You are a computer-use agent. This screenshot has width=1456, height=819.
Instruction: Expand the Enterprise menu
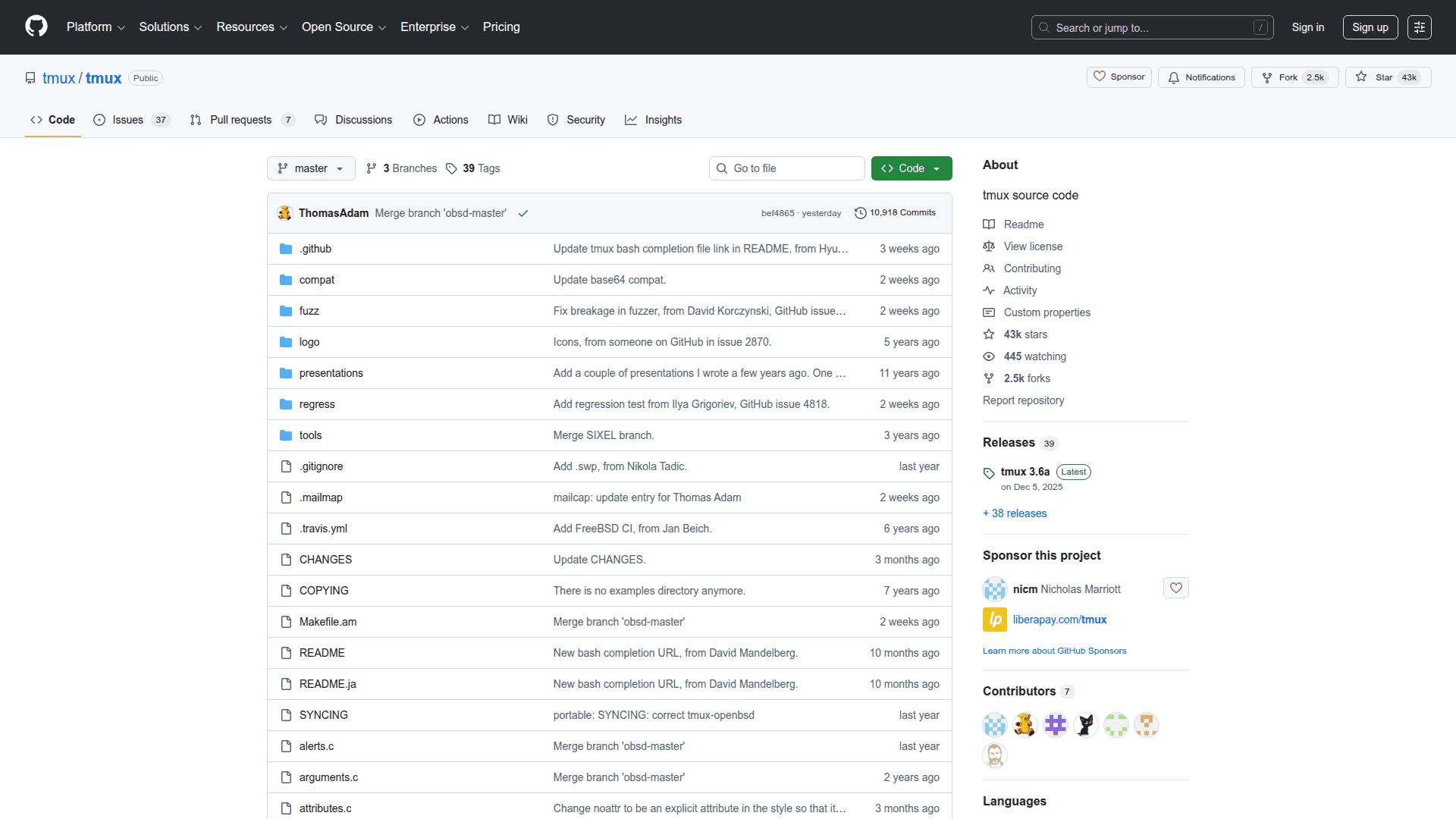click(435, 27)
